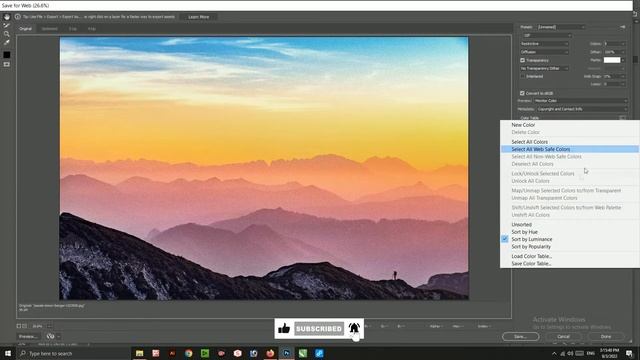Click the thumbs-up like icon
Image resolution: width=640 pixels, height=360 pixels.
284,329
